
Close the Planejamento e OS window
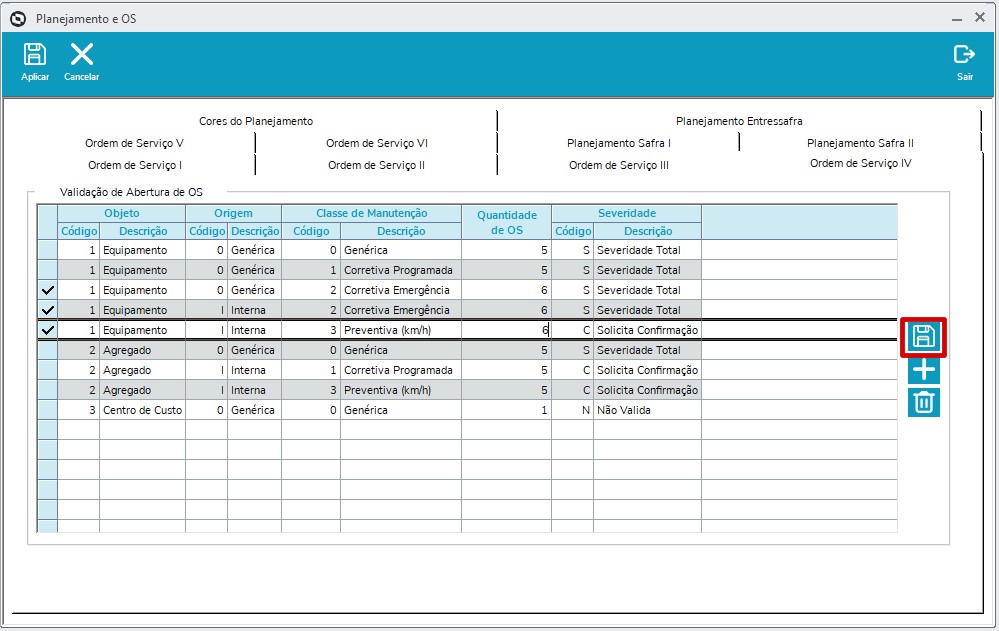[x=980, y=18]
